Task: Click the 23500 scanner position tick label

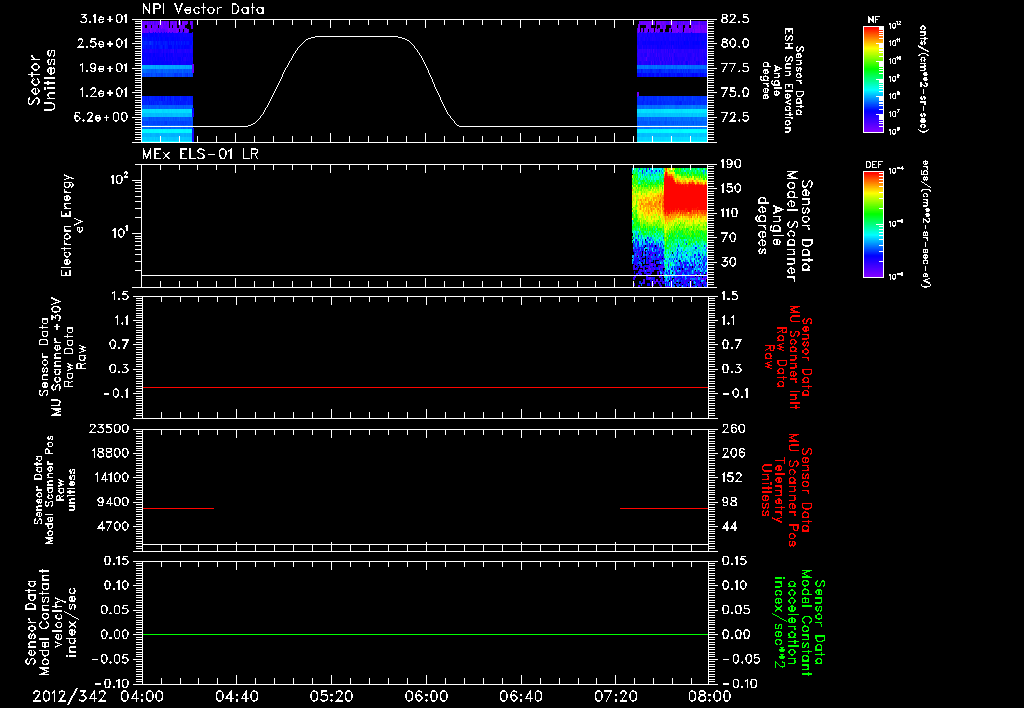Action: click(x=109, y=429)
